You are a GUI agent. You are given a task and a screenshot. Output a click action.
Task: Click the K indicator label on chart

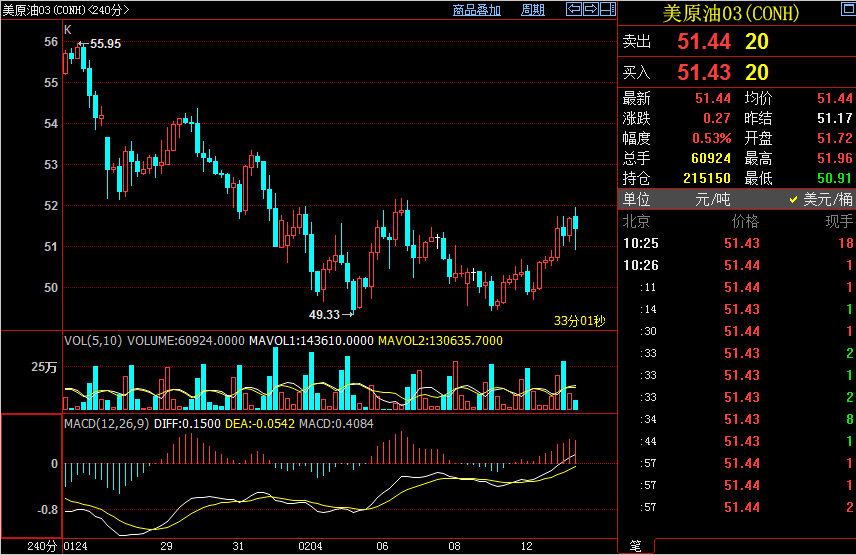point(67,30)
